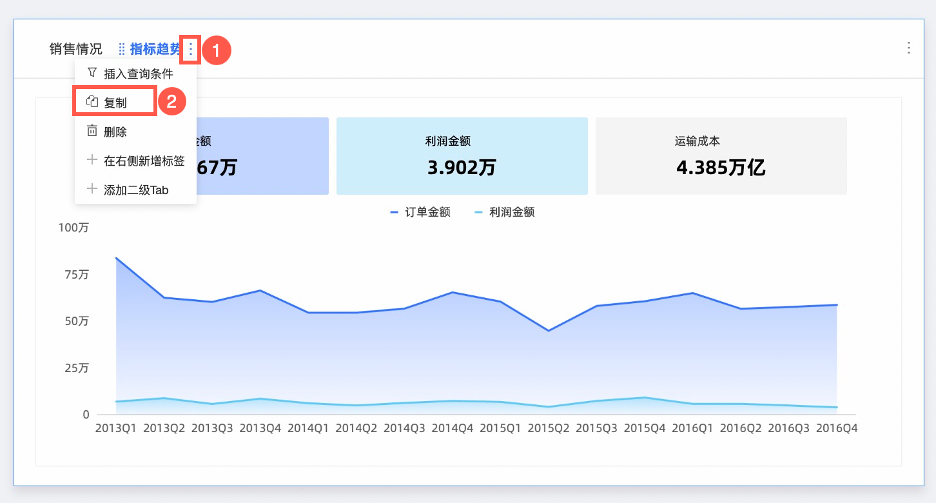Open the three-dot menu beside 指标趋势 tab
The width and height of the screenshot is (936, 504).
pyautogui.click(x=191, y=49)
